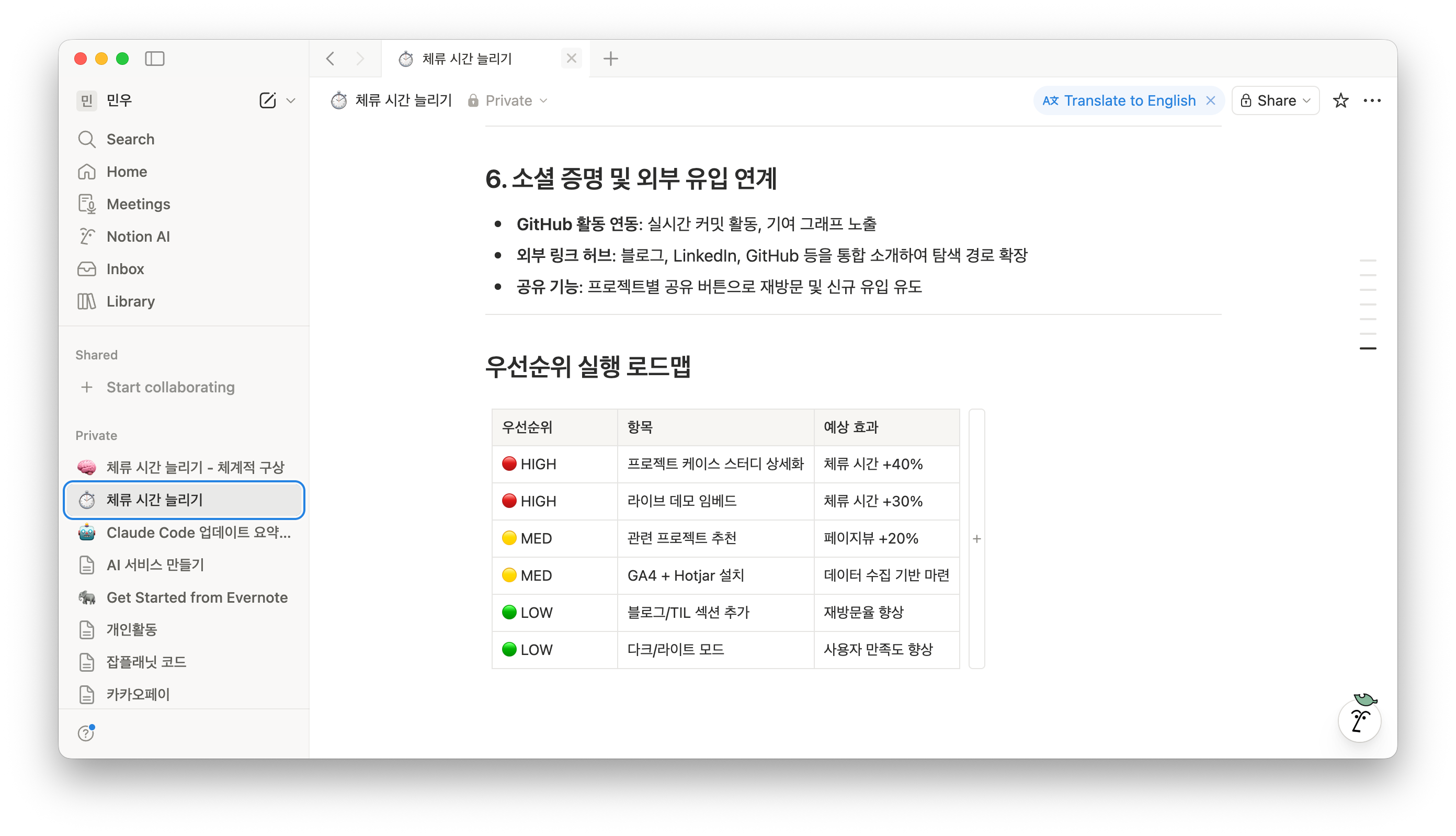Open the 개인활동 page
The image size is (1456, 836).
click(x=184, y=630)
